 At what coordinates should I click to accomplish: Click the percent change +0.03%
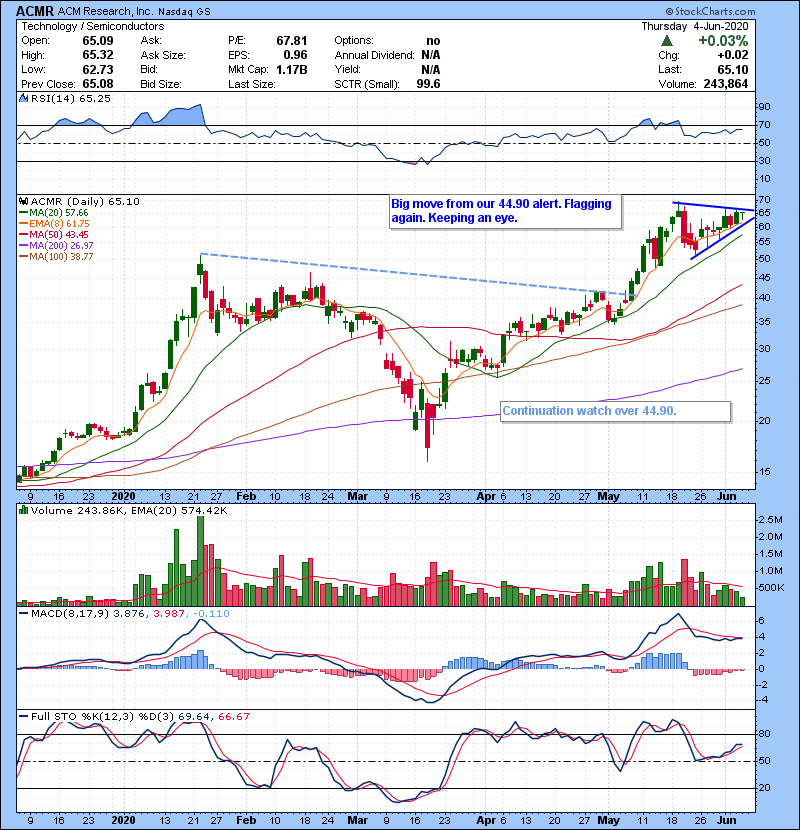click(x=723, y=41)
